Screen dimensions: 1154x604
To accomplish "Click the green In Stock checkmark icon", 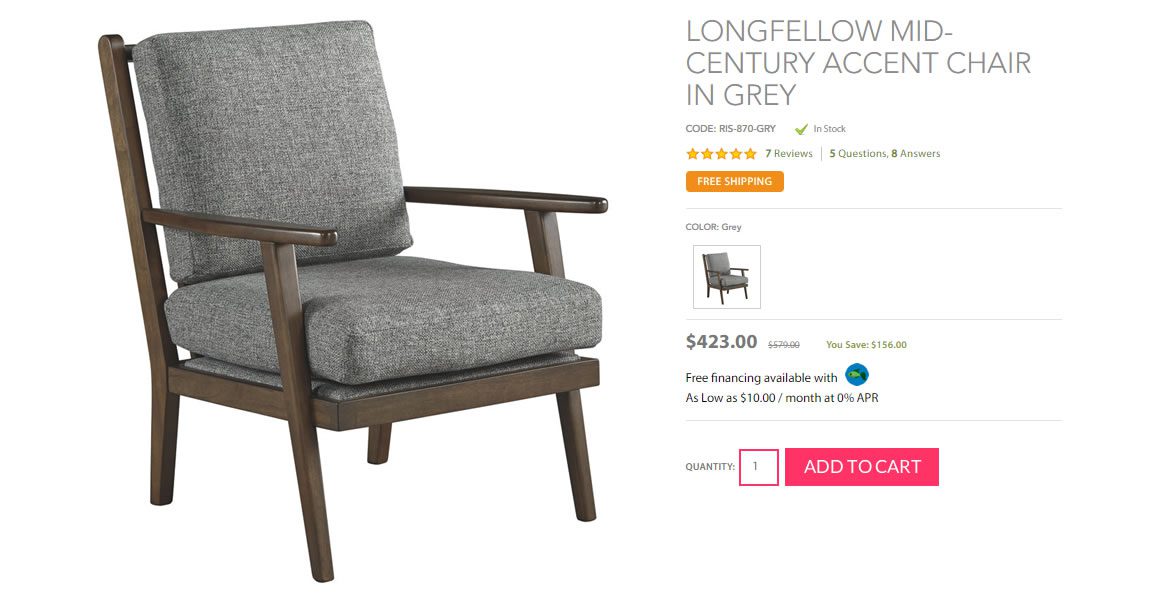I will click(801, 129).
